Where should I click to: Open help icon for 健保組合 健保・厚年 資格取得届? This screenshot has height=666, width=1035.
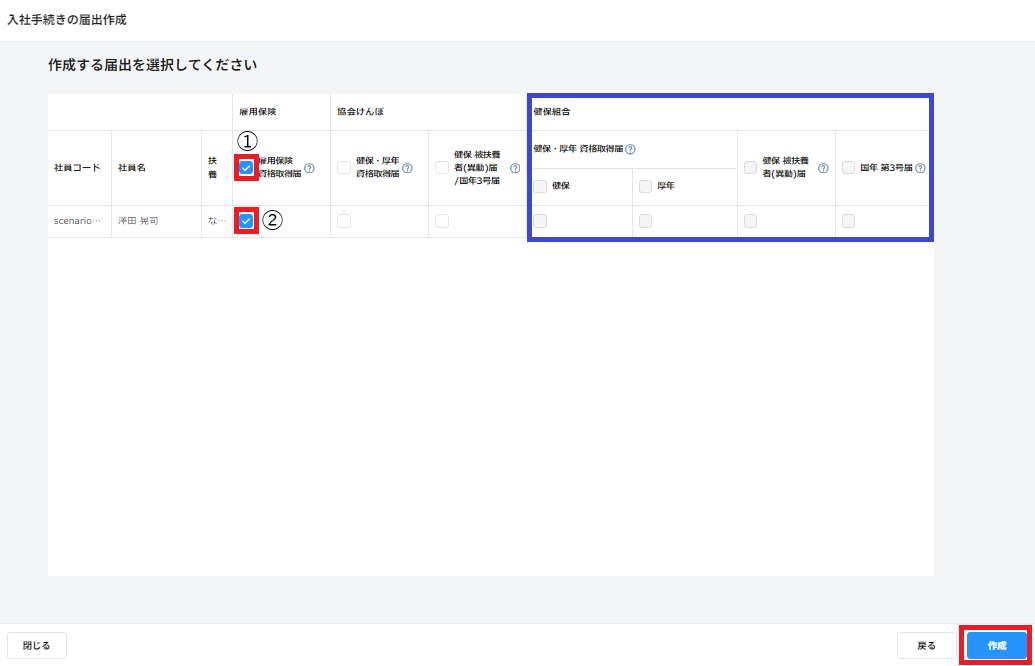(631, 149)
